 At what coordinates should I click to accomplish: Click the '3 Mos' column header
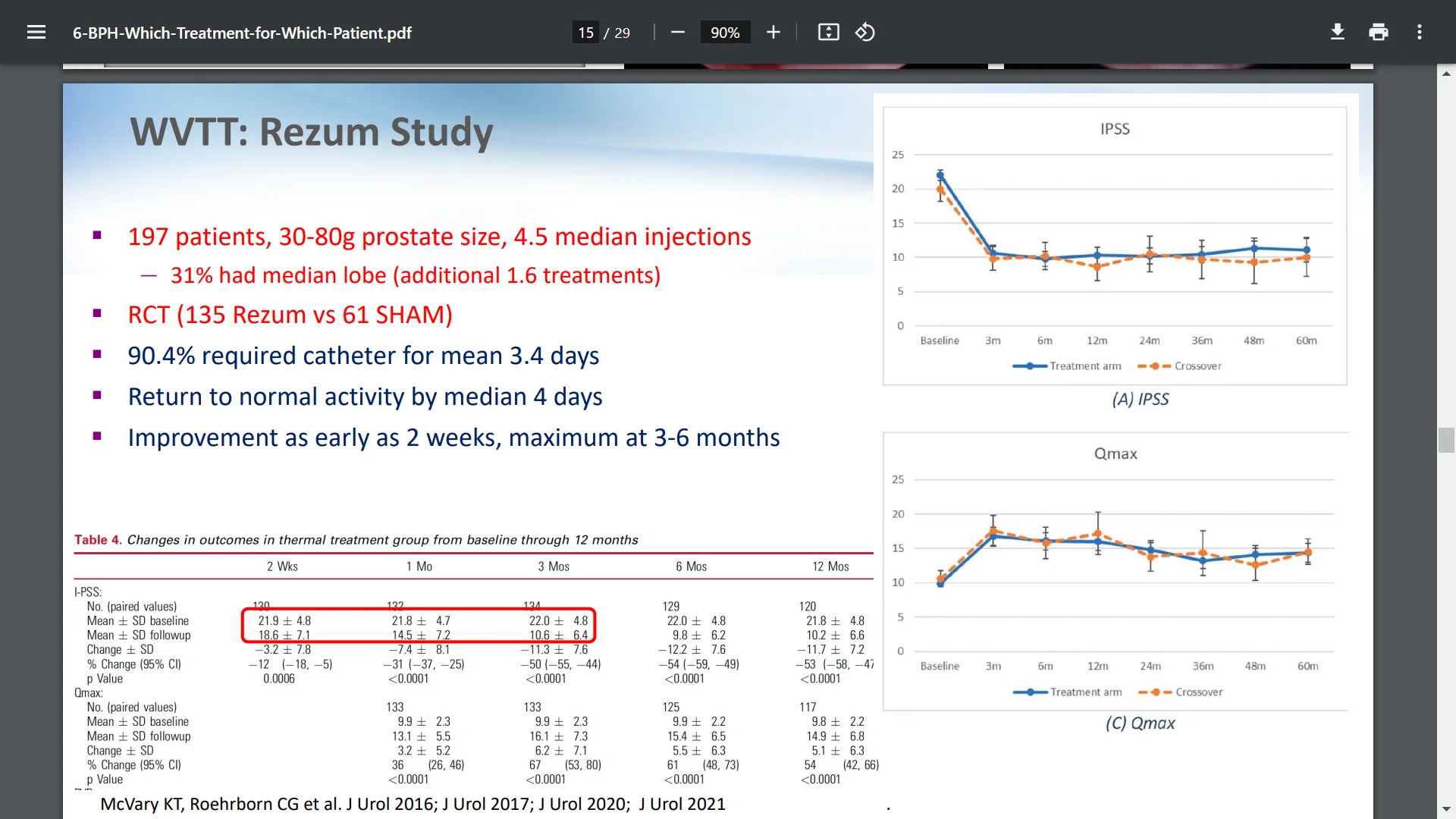coord(554,566)
